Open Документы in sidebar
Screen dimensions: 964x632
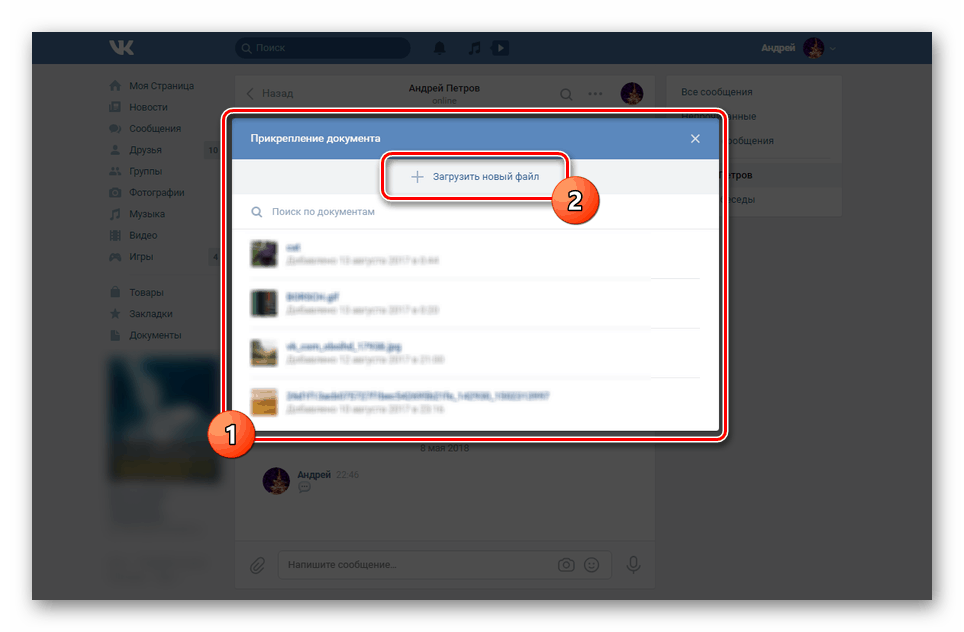tap(155, 335)
